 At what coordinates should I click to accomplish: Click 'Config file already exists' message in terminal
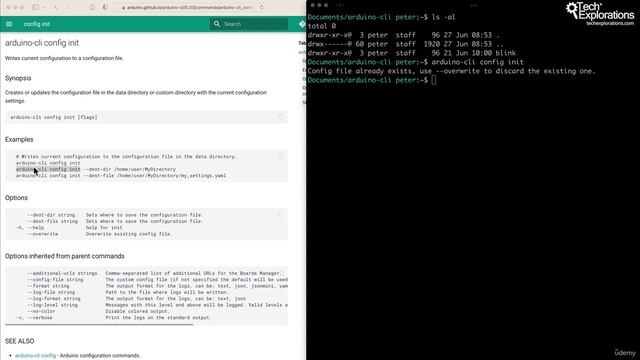(451, 71)
